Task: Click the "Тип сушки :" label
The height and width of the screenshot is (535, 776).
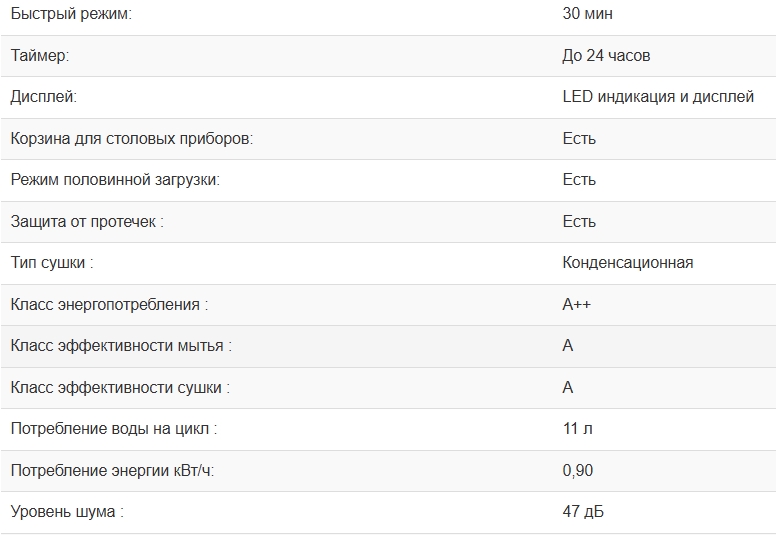Action: tap(52, 263)
